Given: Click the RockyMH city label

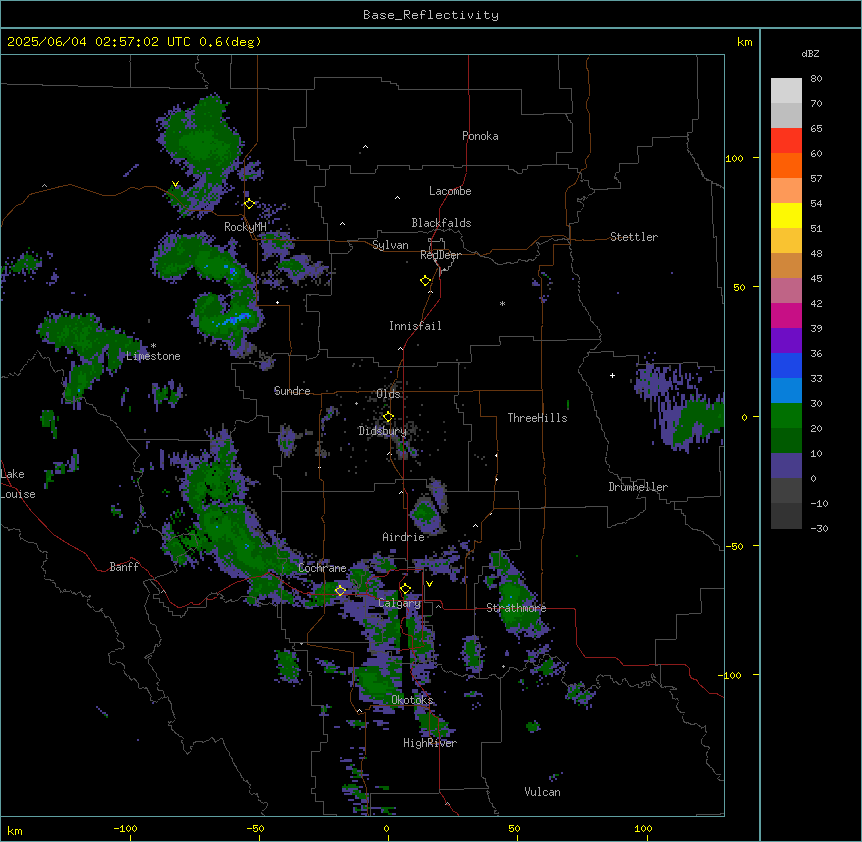Looking at the screenshot, I should point(245,227).
